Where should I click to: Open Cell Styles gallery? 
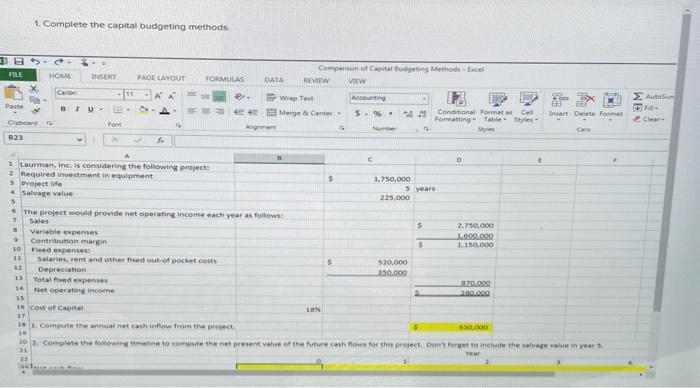click(x=527, y=107)
